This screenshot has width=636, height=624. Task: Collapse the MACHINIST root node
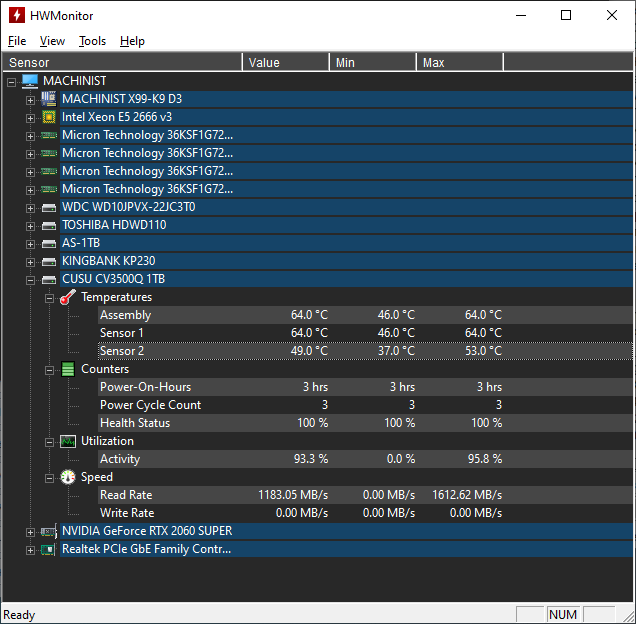pyautogui.click(x=11, y=82)
